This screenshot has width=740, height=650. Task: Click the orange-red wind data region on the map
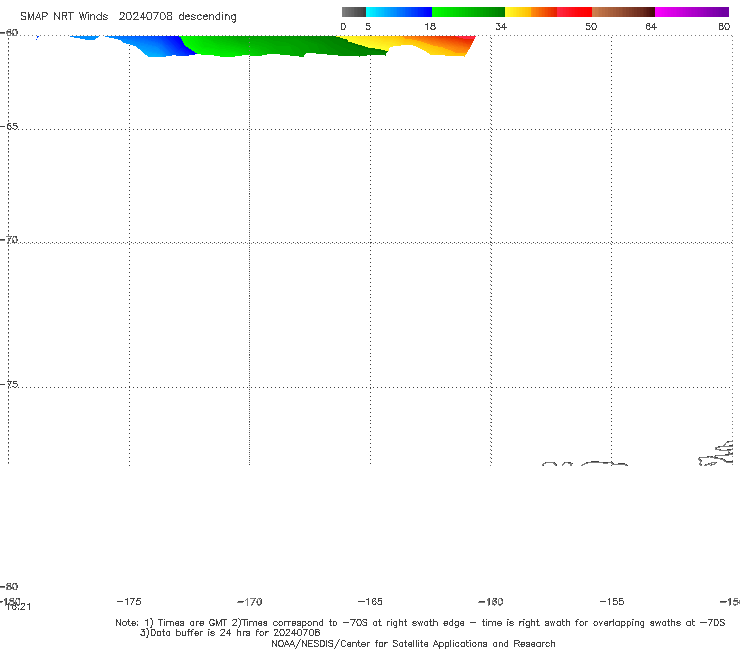pos(439,45)
